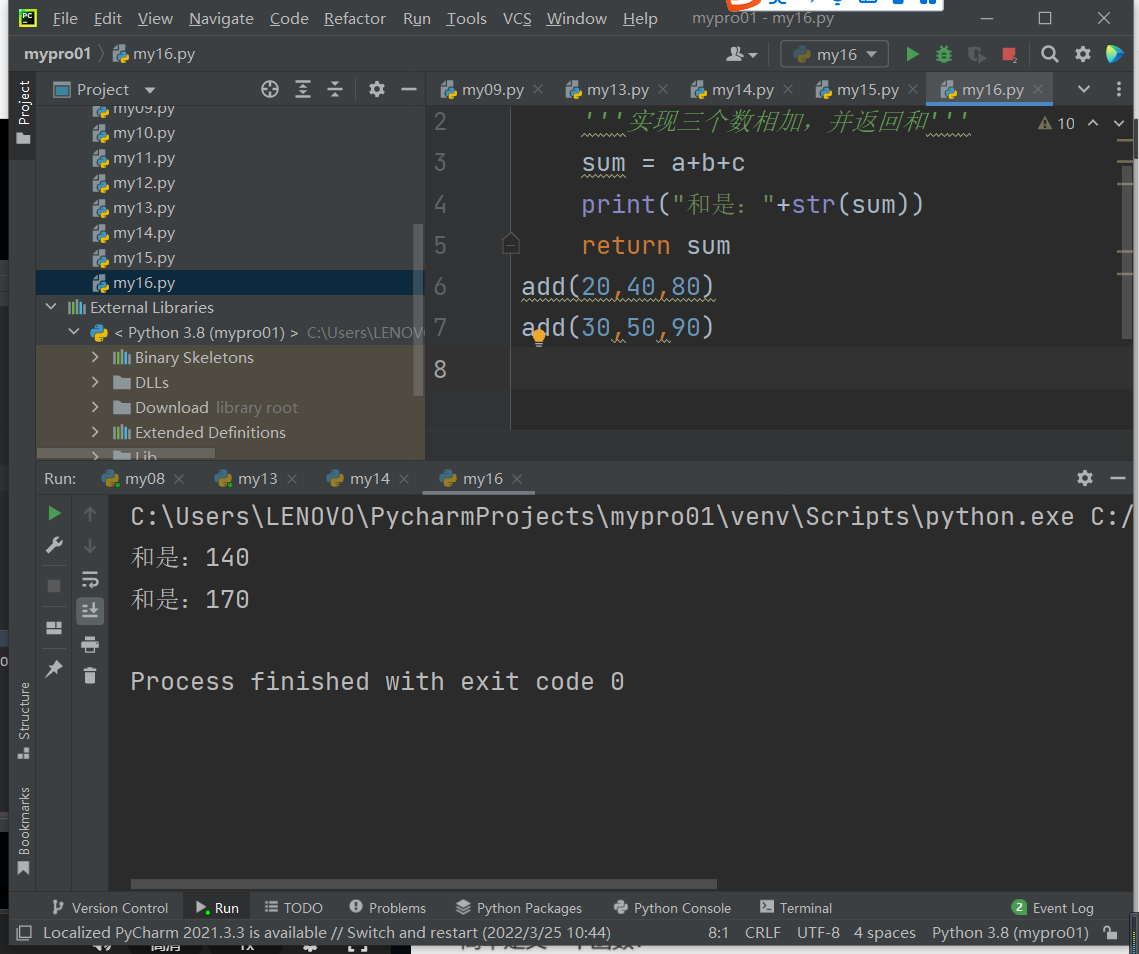Switch to the my14 Run tab
Screen dimensions: 1139x954
(x=370, y=479)
